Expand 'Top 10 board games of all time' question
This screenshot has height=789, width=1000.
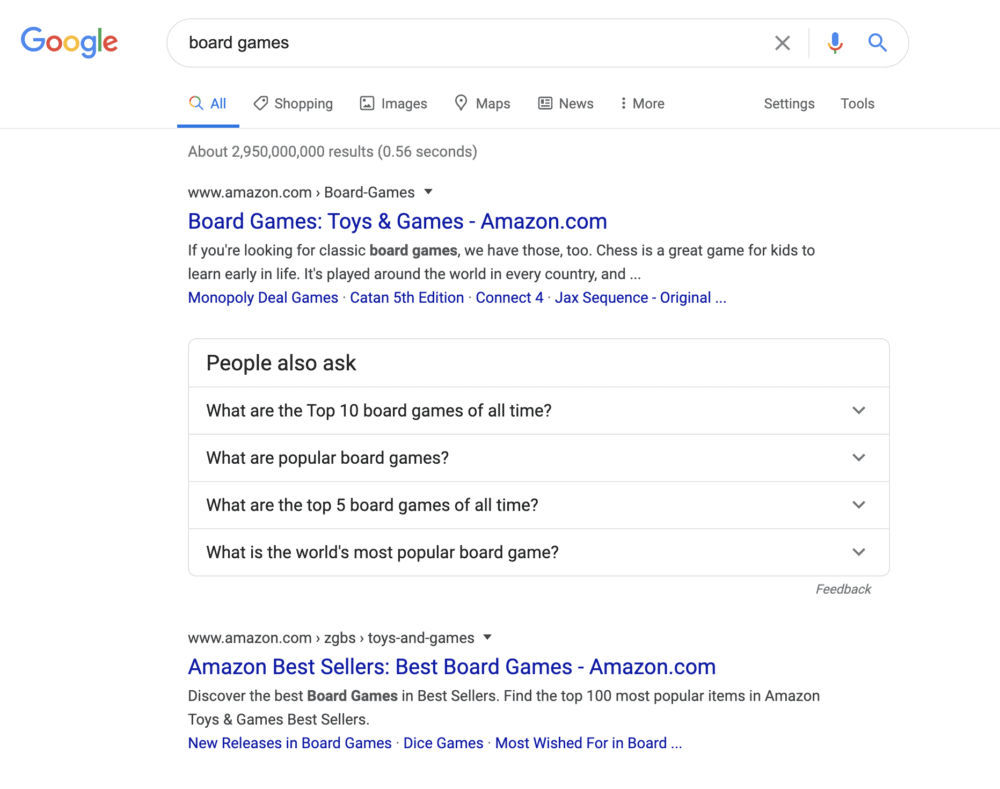(x=538, y=411)
